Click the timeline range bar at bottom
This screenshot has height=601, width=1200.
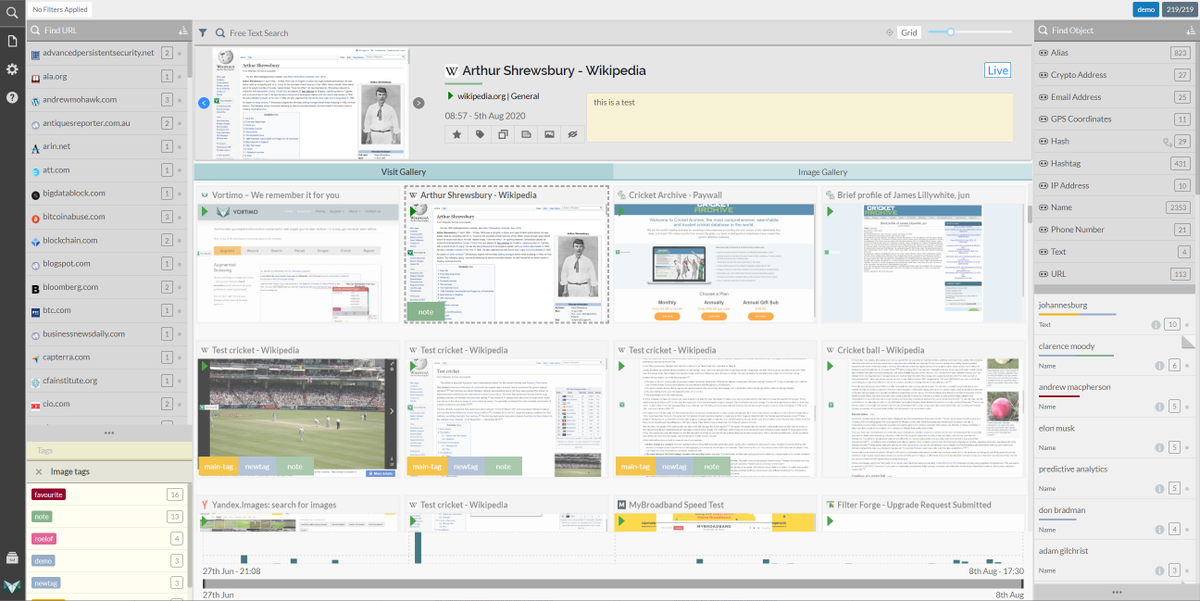613,583
